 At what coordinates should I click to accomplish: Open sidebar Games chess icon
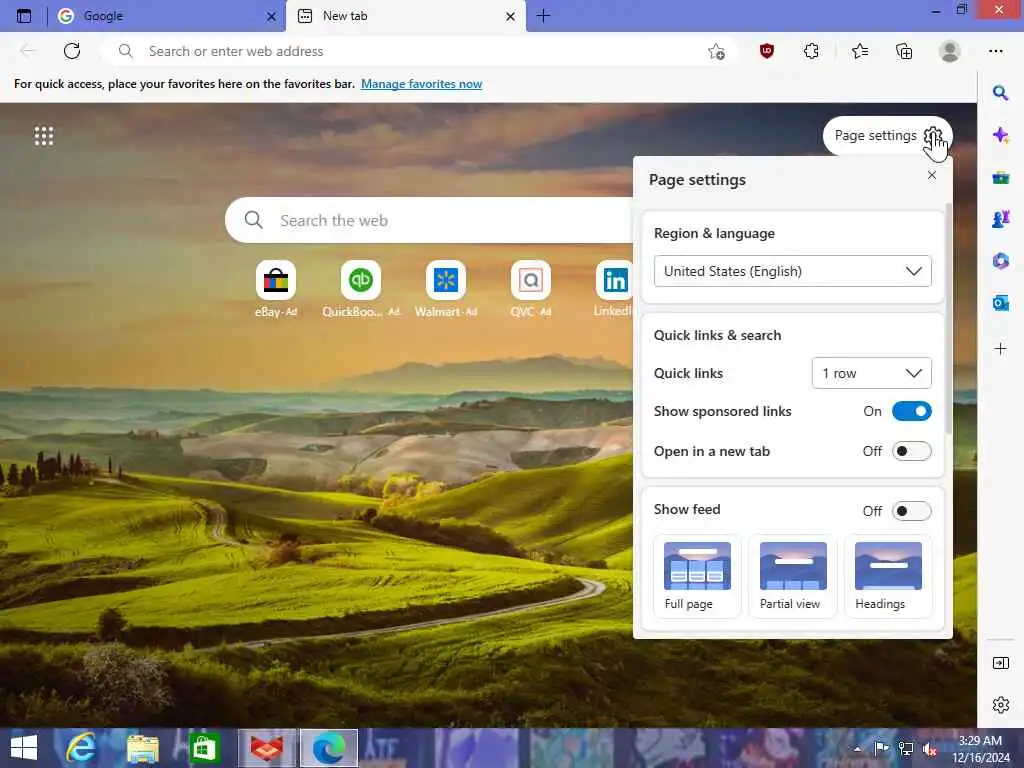coord(1000,219)
